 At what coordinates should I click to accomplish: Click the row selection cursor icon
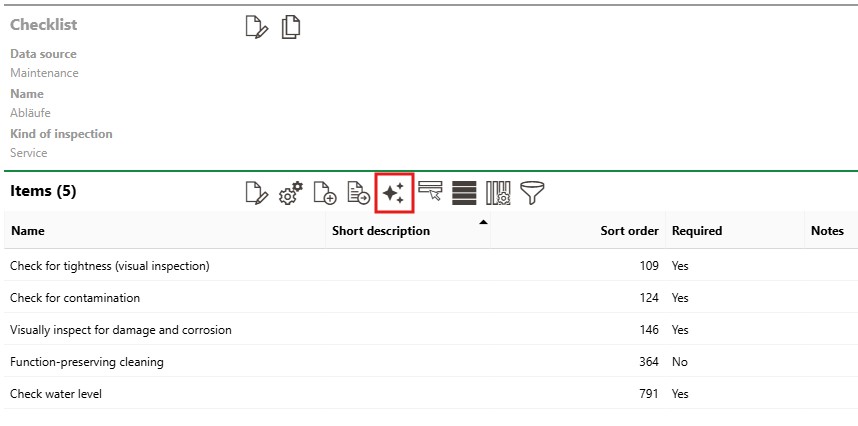click(430, 192)
